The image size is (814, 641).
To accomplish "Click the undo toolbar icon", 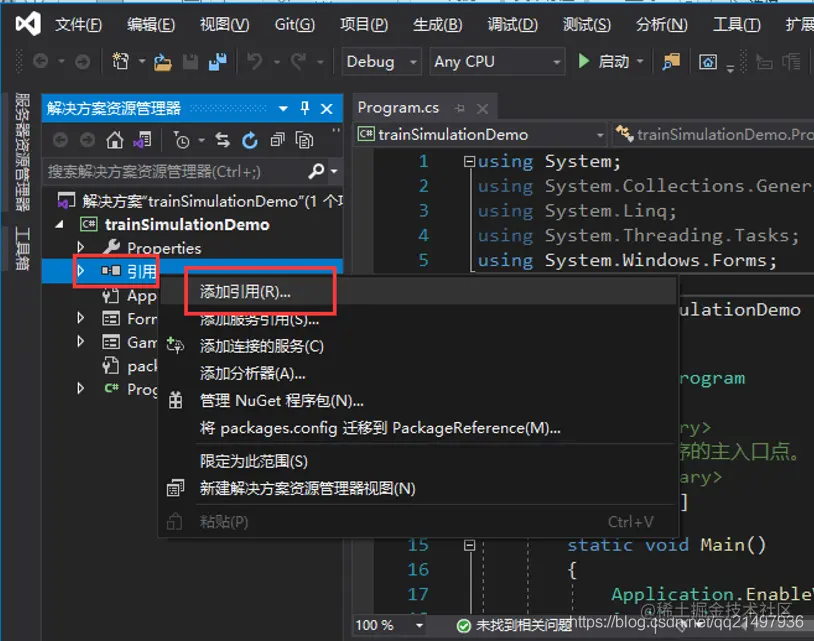I will coord(254,61).
